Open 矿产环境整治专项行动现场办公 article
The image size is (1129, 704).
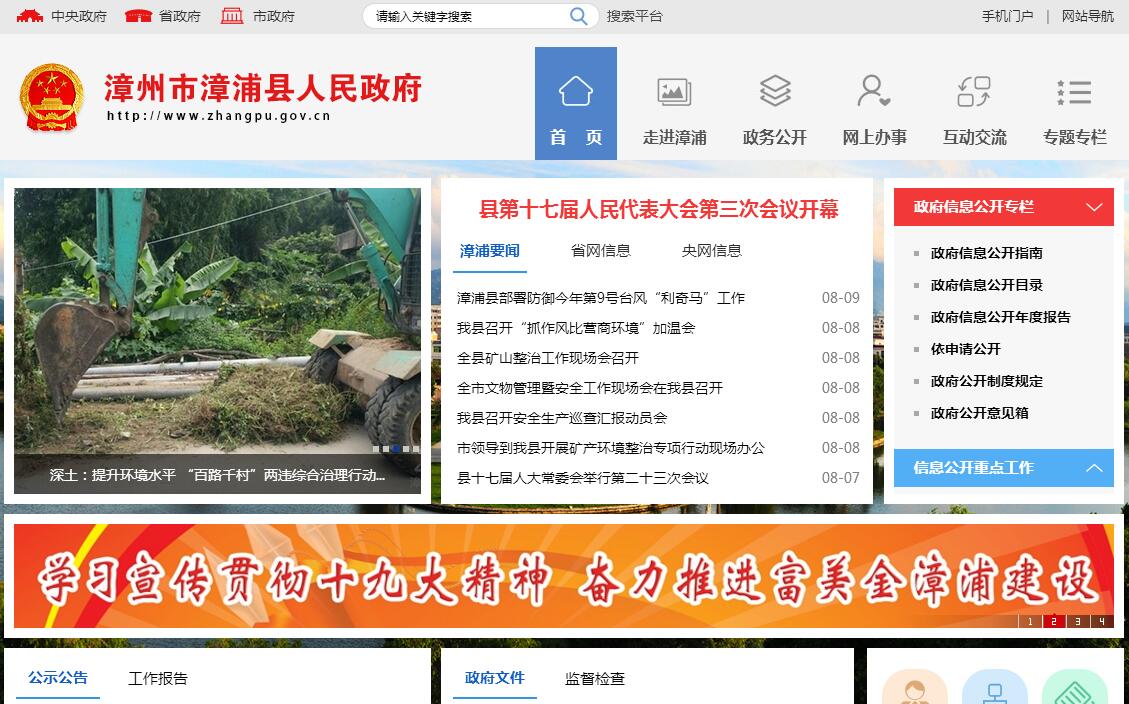(x=611, y=448)
